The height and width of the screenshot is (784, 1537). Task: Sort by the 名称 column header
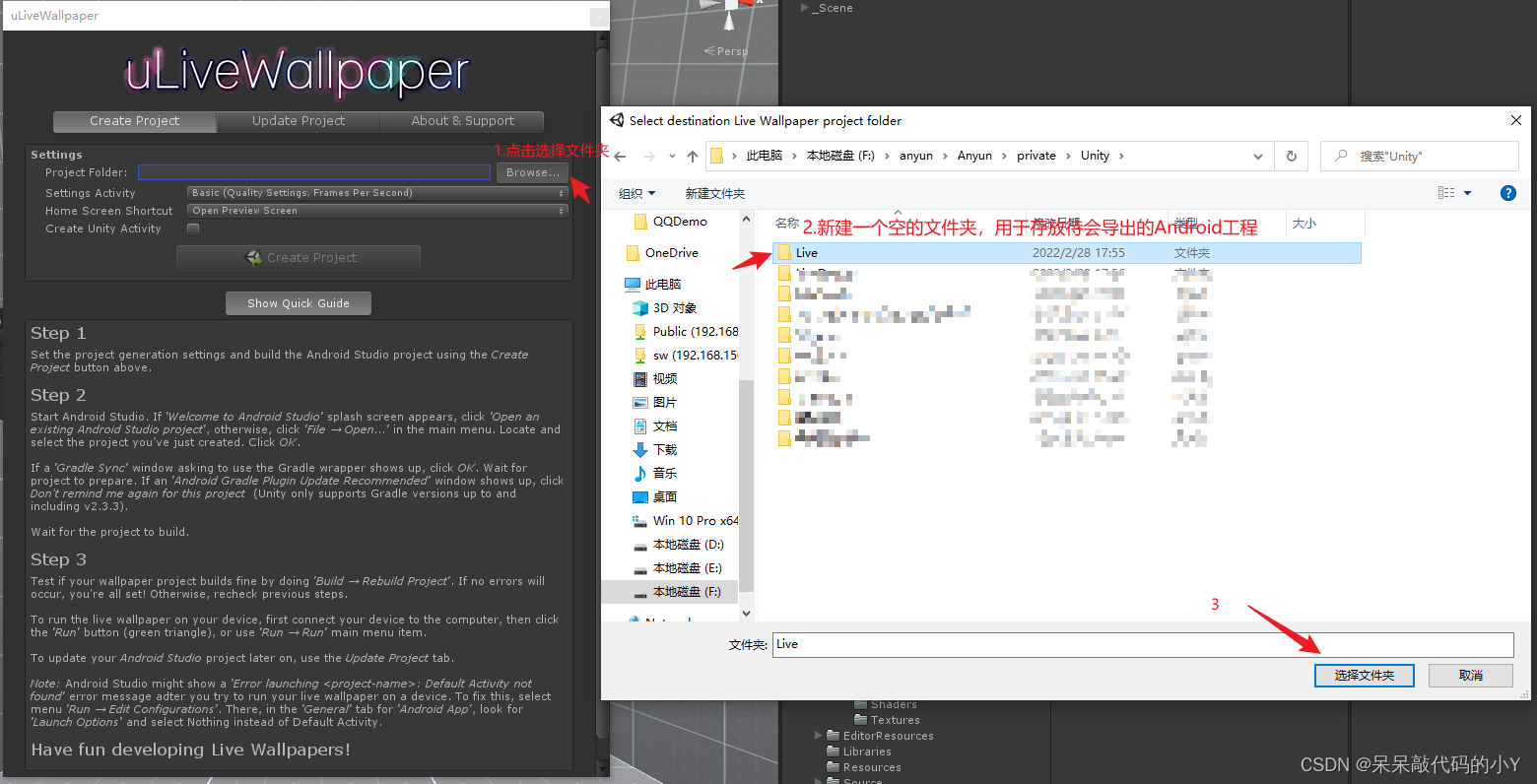[787, 224]
